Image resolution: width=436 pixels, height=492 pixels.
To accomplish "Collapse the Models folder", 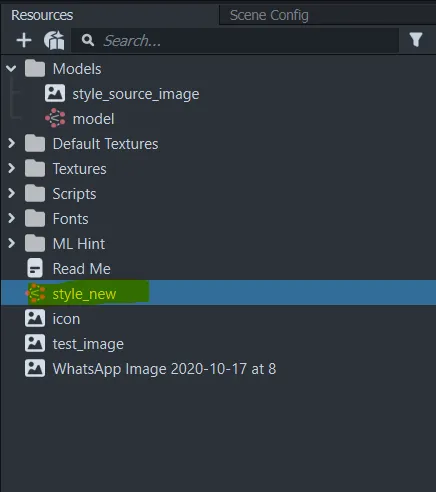I will click(11, 69).
